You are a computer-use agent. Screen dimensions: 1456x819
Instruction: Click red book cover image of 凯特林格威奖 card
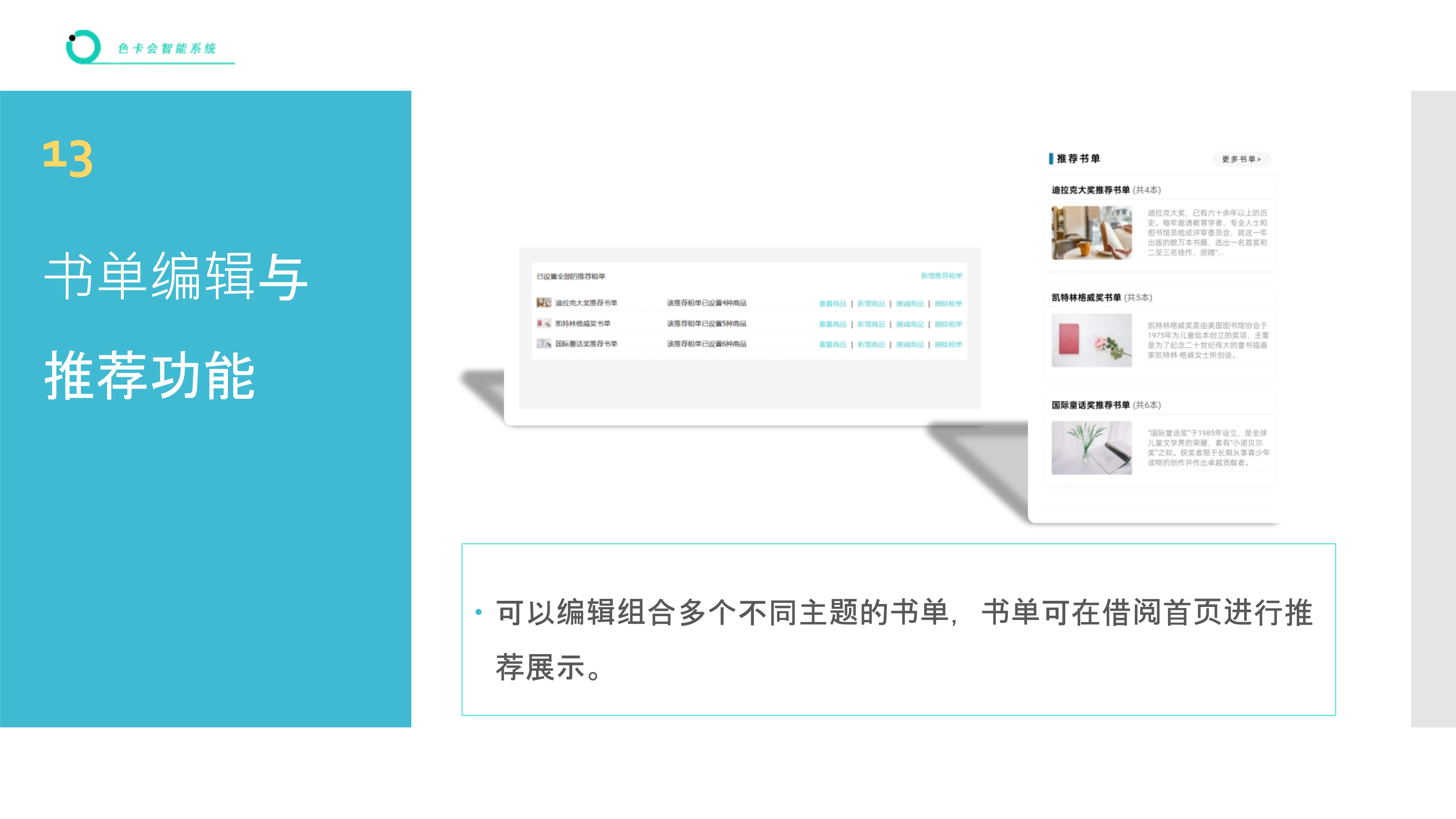(1091, 340)
